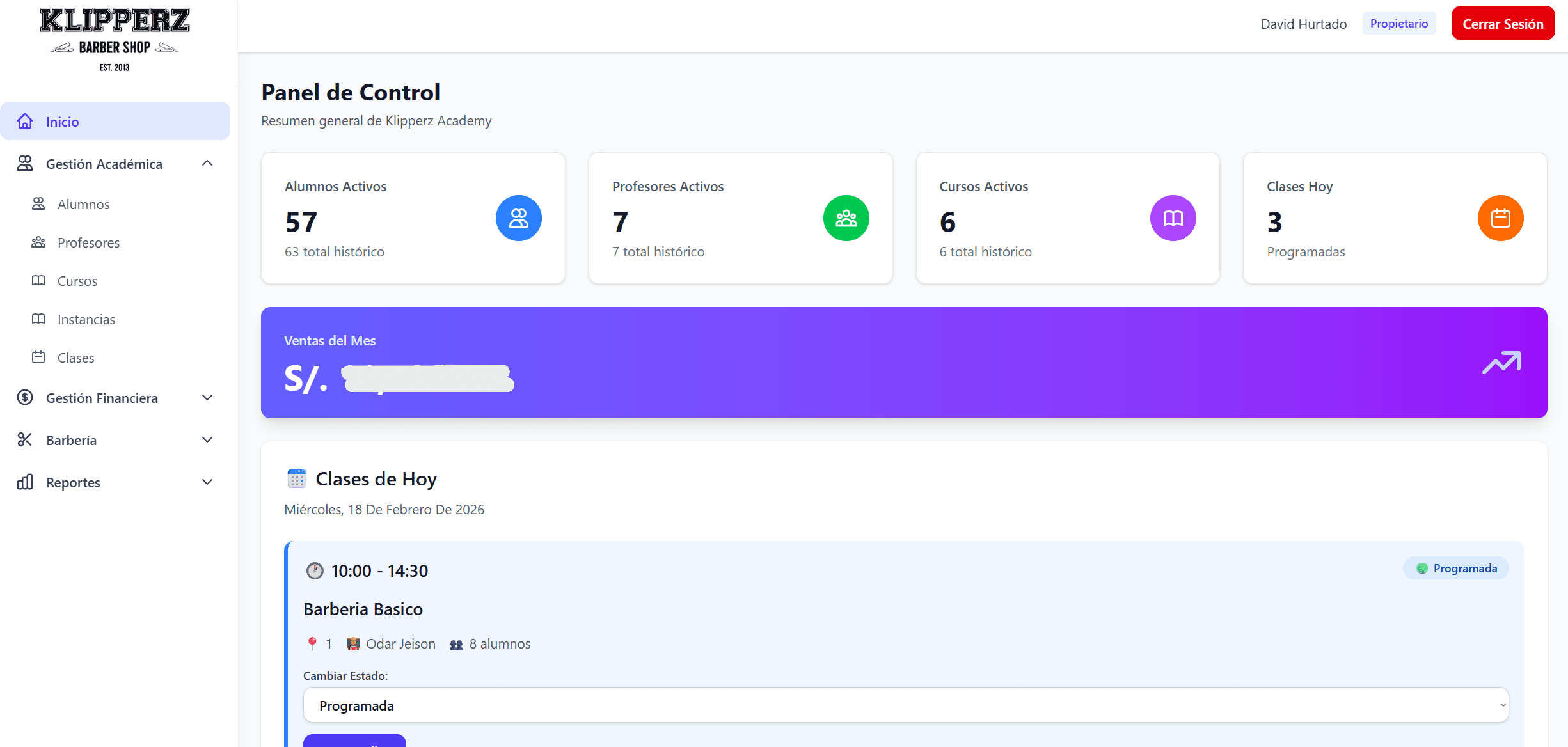Click the Gestión Académica people icon
The height and width of the screenshot is (747, 1568).
25,164
